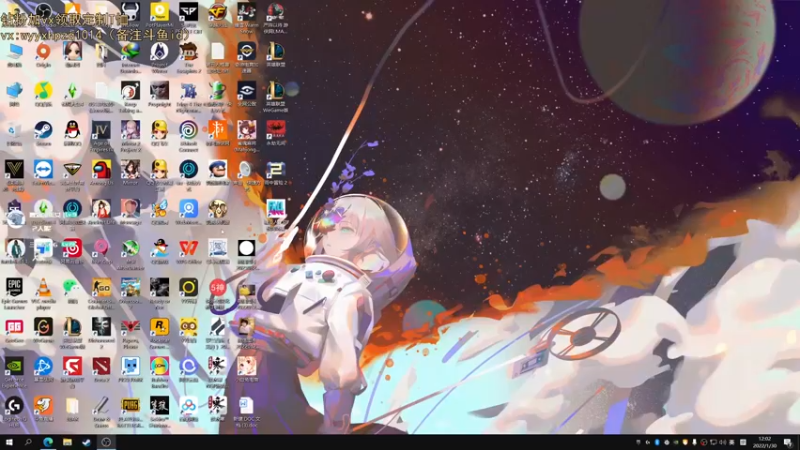Open the Ubisoft Connect shortcut
Viewport: 800px width, 450px height.
[188, 130]
